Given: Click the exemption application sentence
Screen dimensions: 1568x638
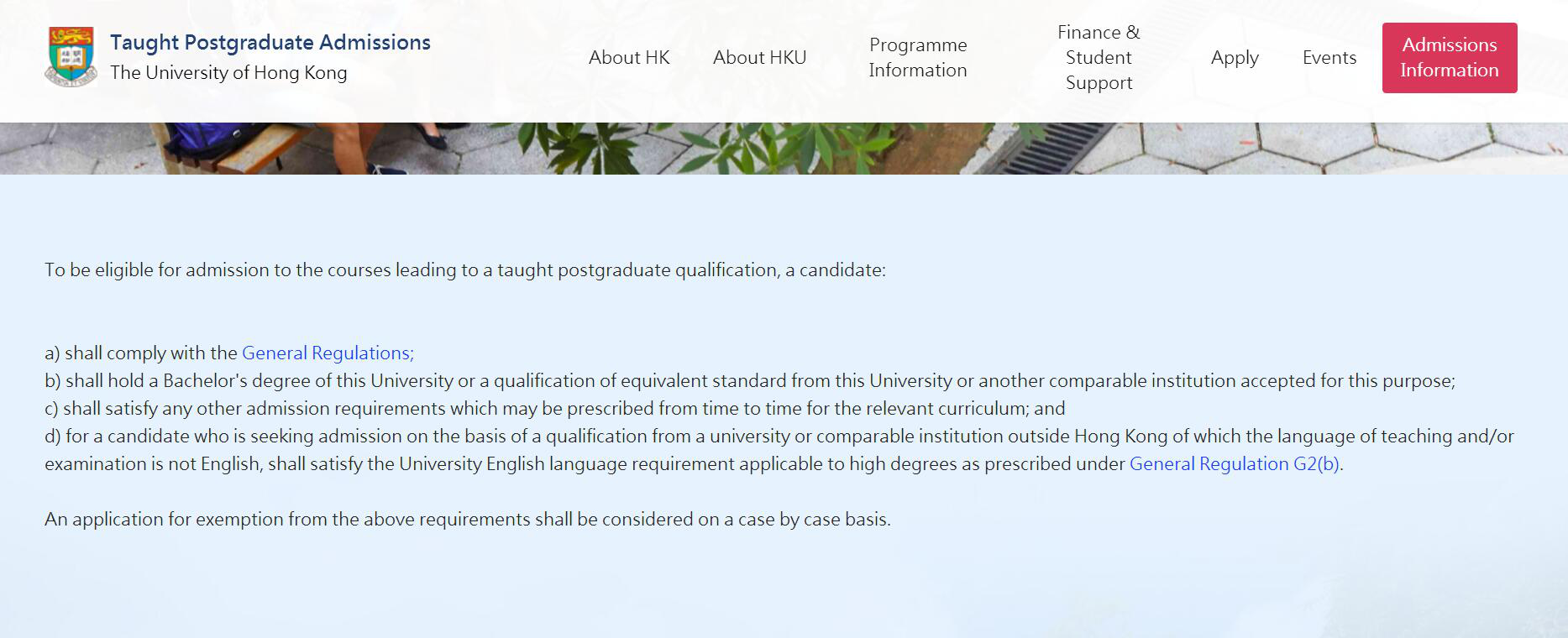Looking at the screenshot, I should tap(467, 520).
